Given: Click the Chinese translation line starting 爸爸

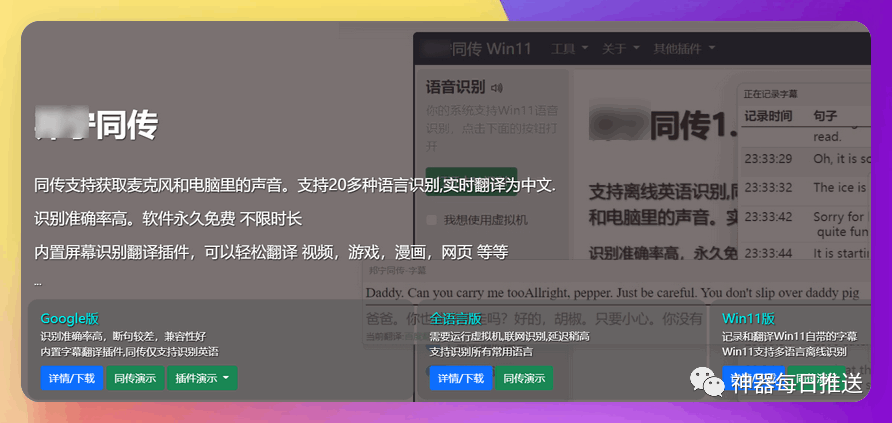Looking at the screenshot, I should coord(534,318).
